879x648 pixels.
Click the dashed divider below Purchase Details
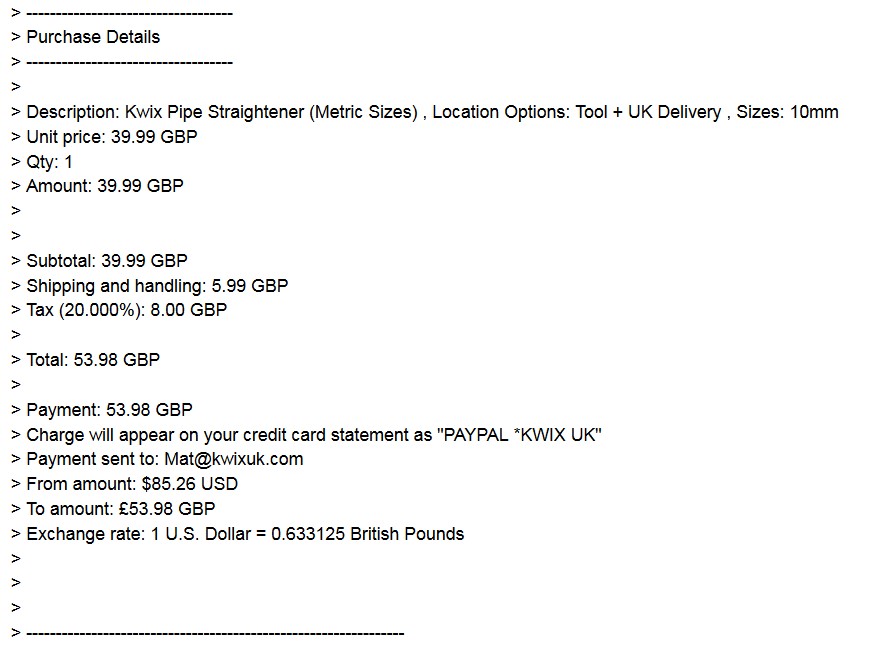pos(129,62)
